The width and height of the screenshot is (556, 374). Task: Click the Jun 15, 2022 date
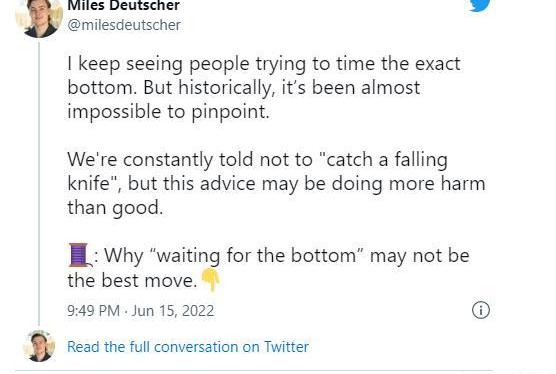173,311
